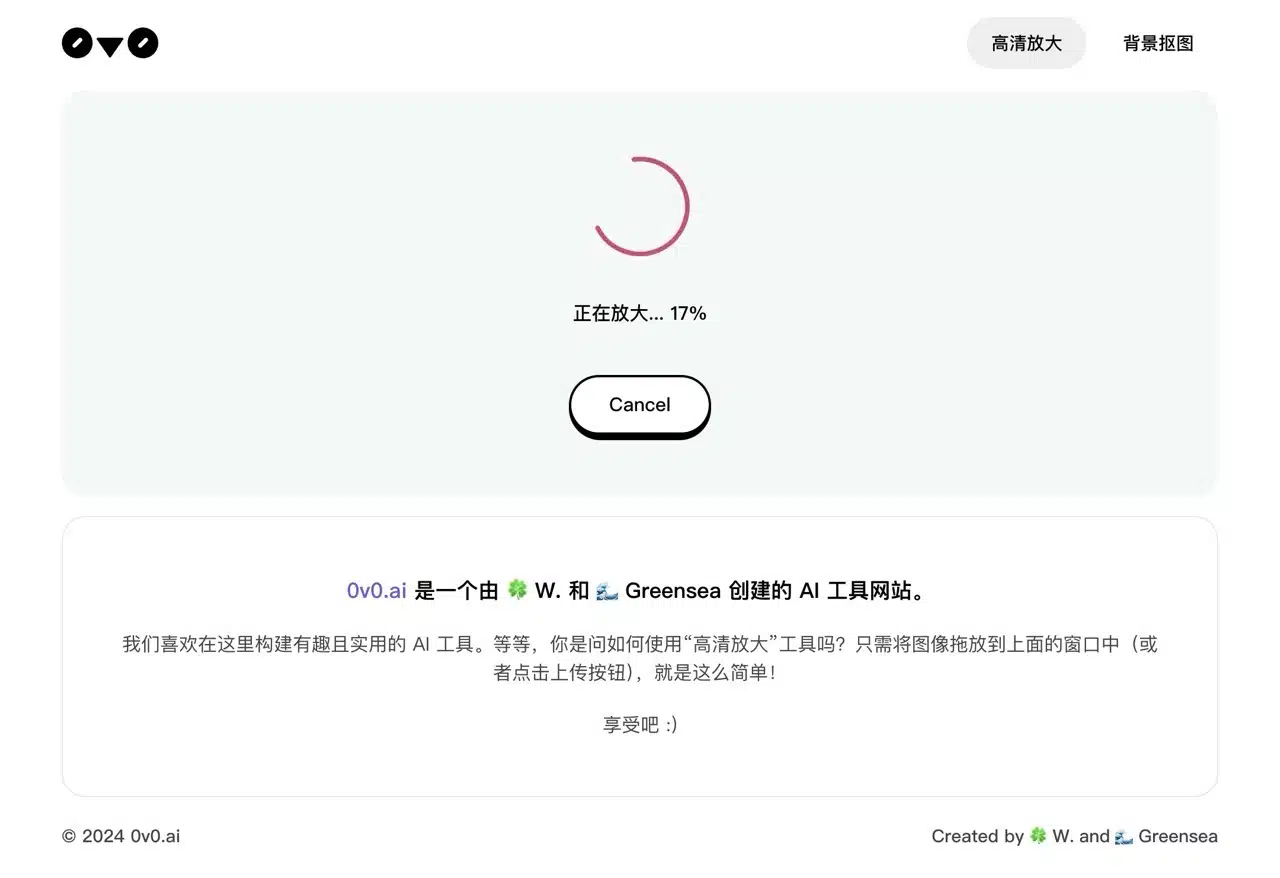Click the left circle of the 0v0 logo
The width and height of the screenshot is (1280, 878).
(77, 43)
